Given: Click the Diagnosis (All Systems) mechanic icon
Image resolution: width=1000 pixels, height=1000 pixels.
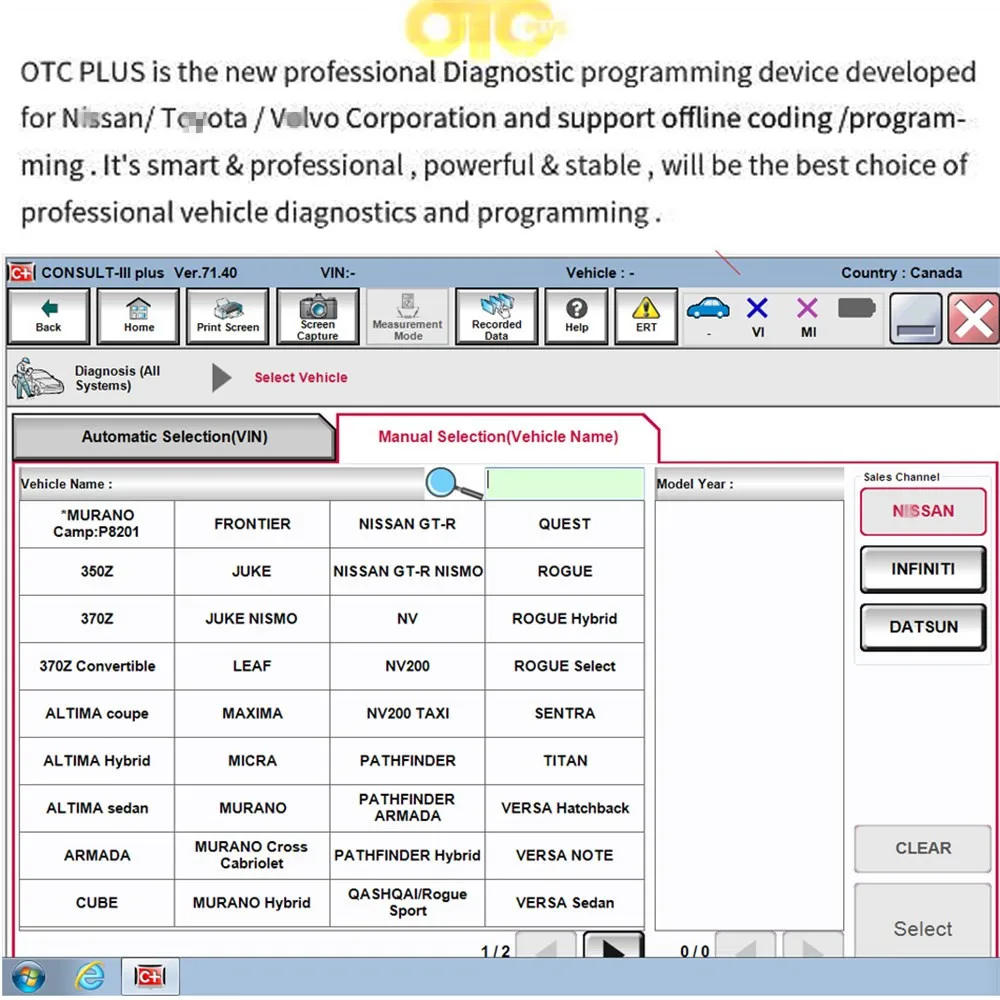Looking at the screenshot, I should [x=37, y=378].
